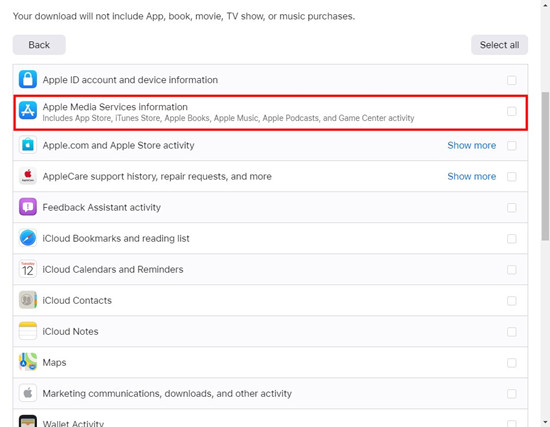Show more for AppleCare support history
The height and width of the screenshot is (427, 550).
(471, 176)
